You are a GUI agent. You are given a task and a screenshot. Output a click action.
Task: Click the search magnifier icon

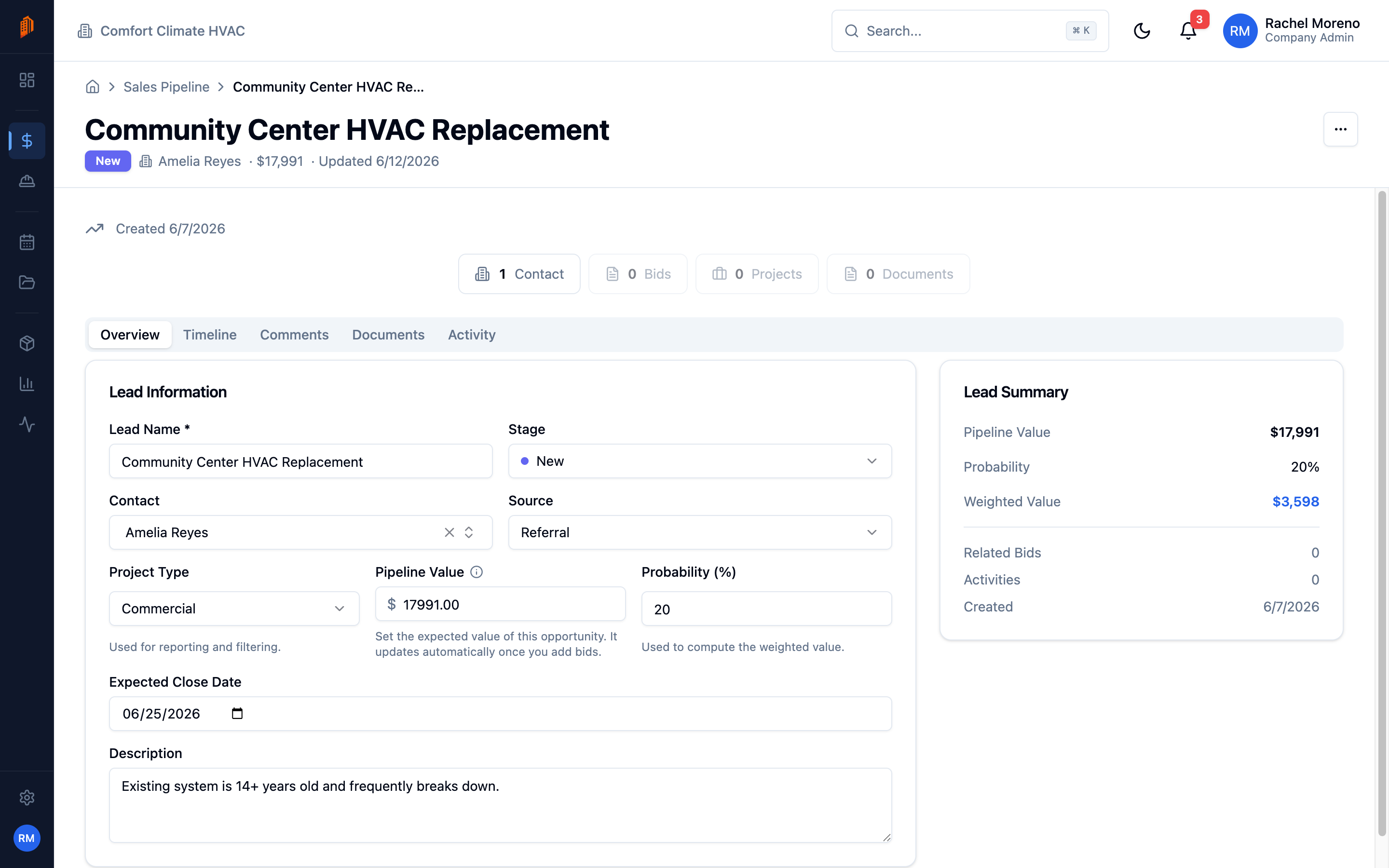pos(852,31)
